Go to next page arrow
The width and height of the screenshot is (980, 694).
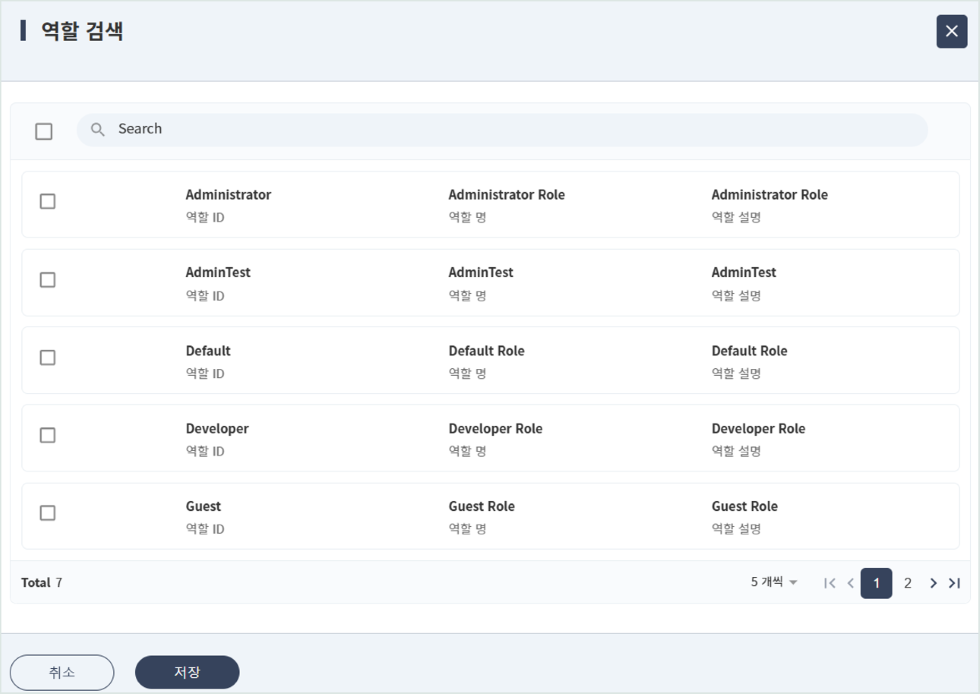(x=933, y=583)
